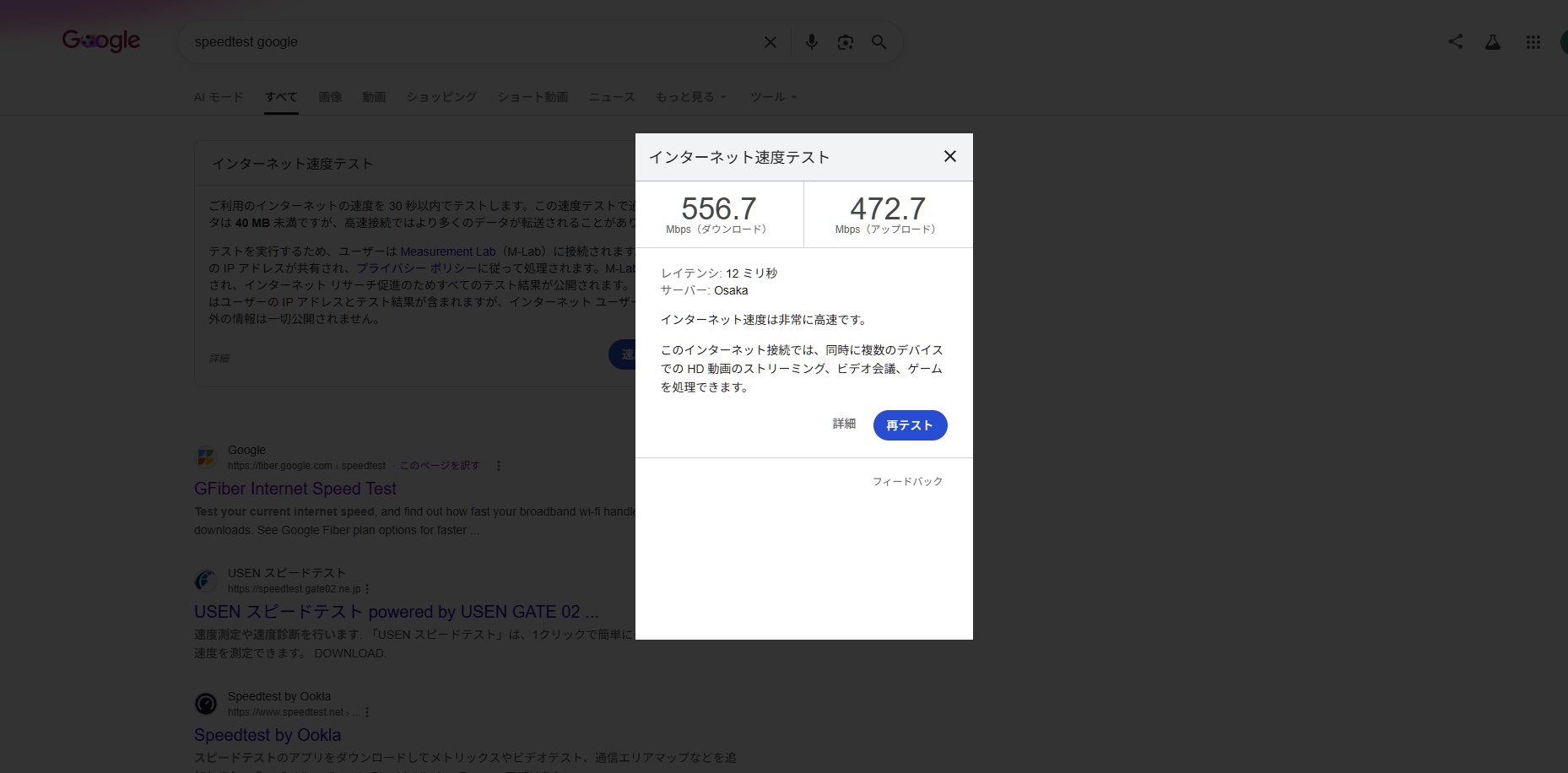
Task: Expand ツール dropdown
Action: [774, 97]
